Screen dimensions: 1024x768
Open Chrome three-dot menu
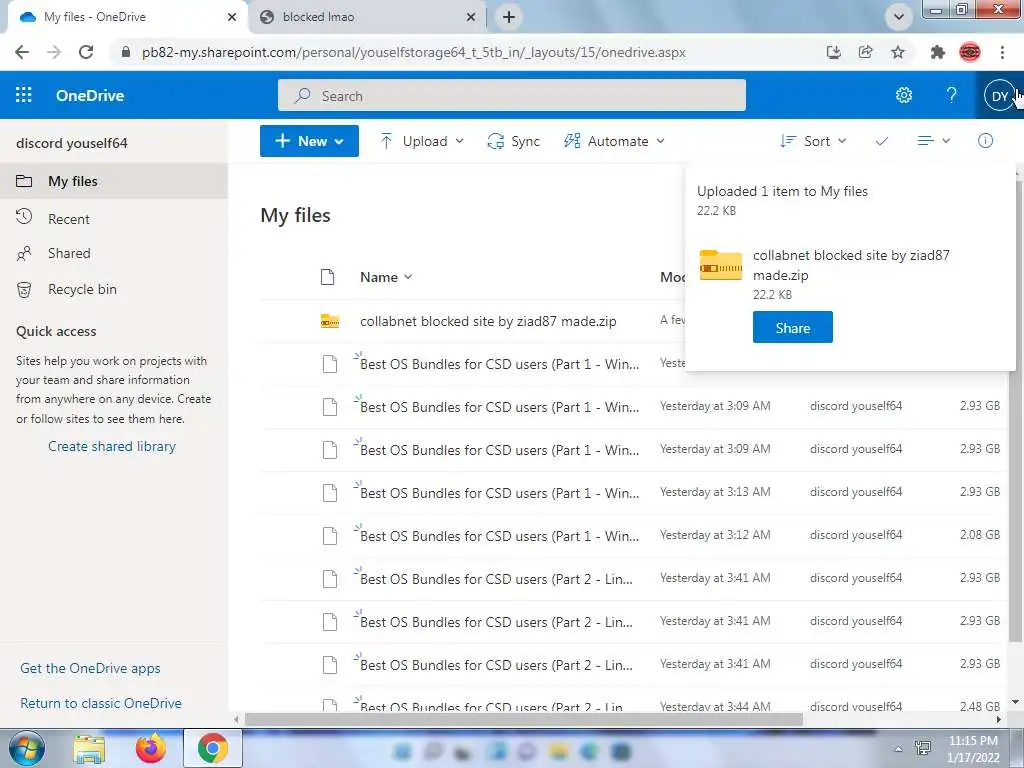pos(1002,52)
